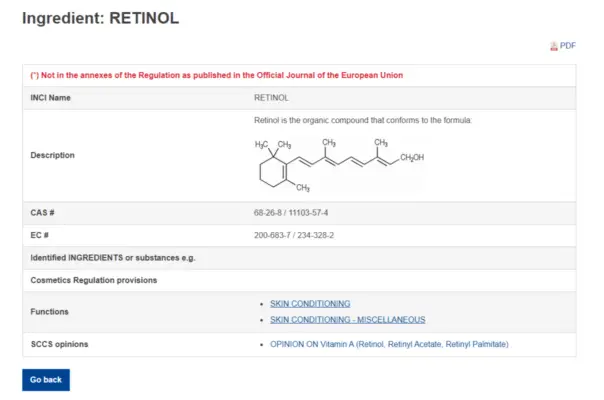Click the Functions row label

[x=50, y=311]
